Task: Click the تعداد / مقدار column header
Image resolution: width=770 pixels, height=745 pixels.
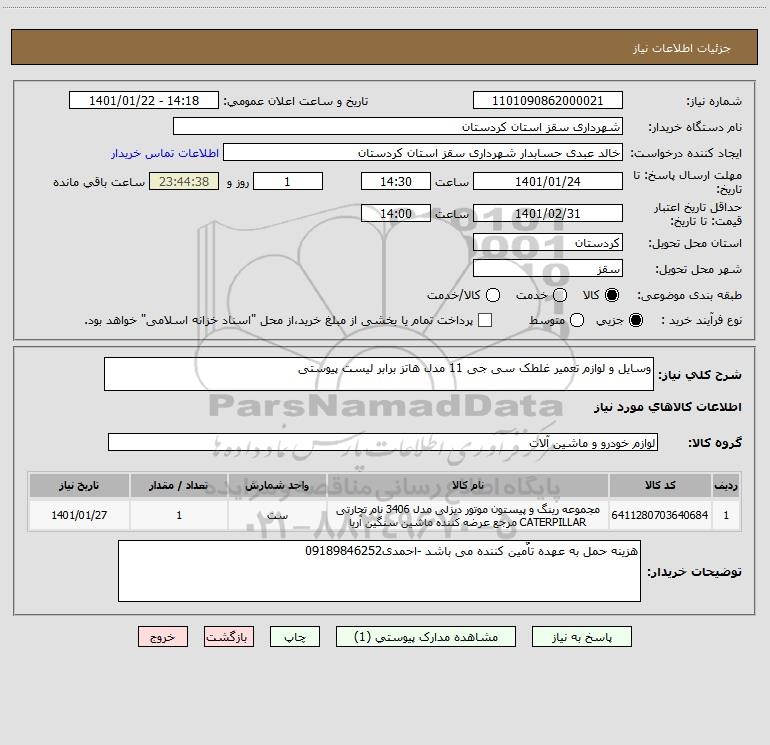Action: (179, 485)
